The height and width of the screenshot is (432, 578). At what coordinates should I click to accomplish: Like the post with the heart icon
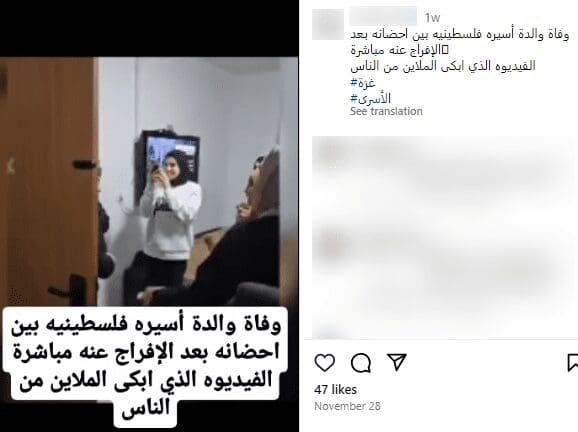pos(325,363)
